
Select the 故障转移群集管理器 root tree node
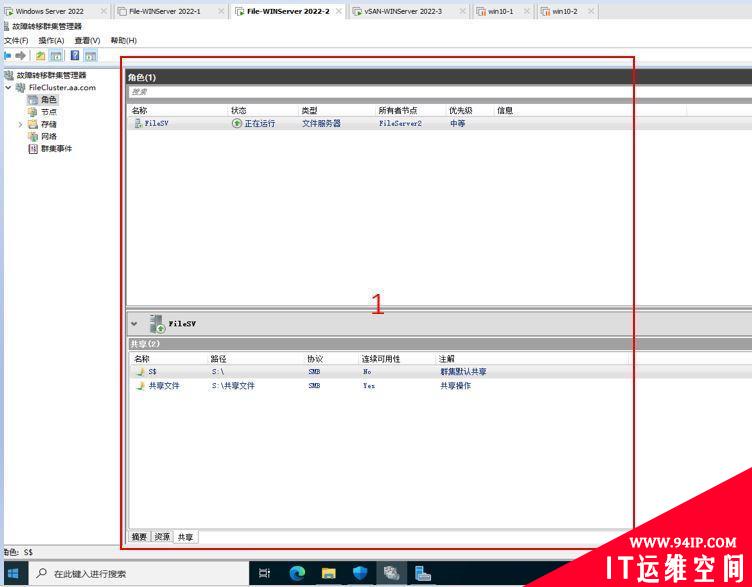(51, 75)
